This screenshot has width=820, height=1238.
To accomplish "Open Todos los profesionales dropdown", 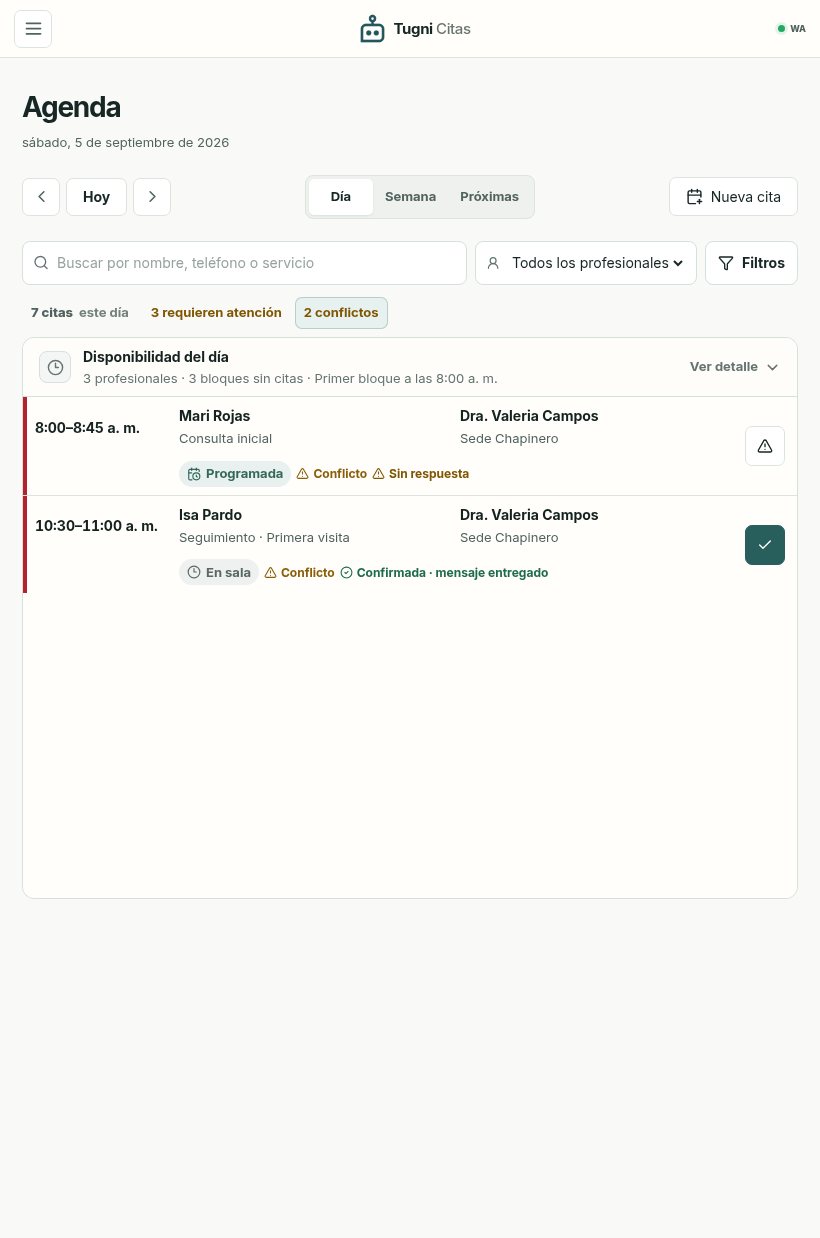I will coord(586,263).
